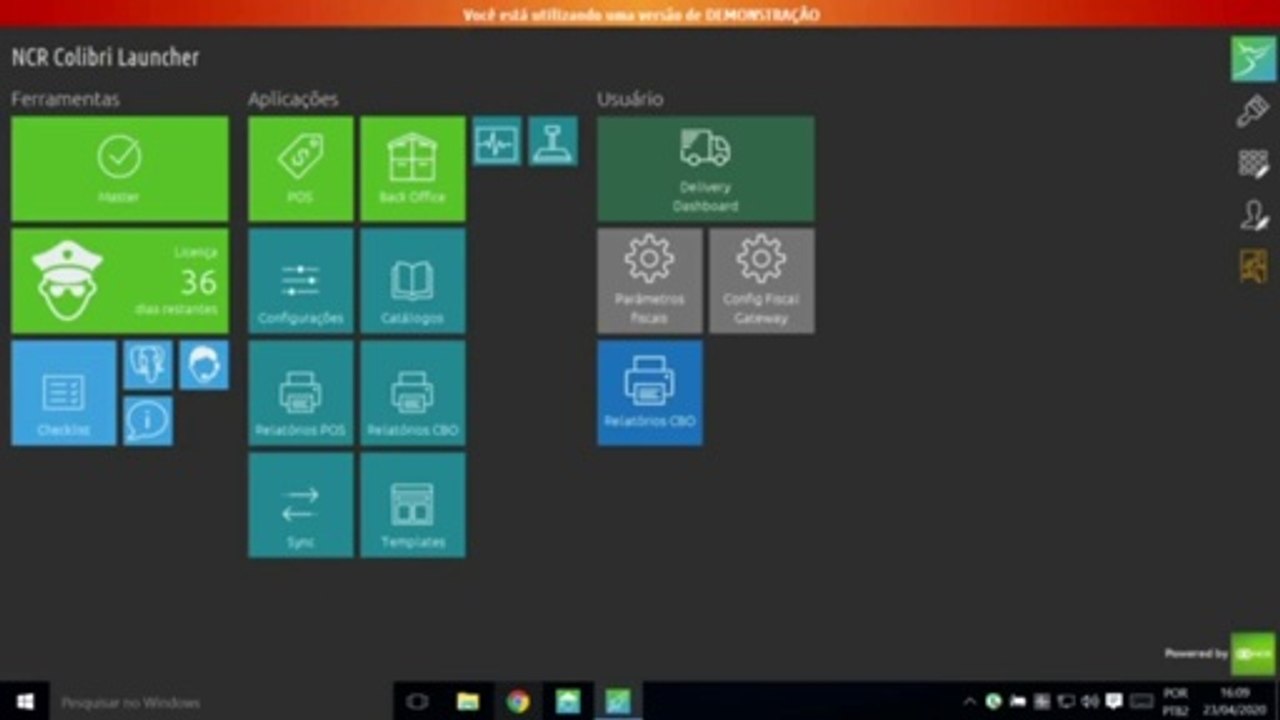Open the license tile showing 36 days remaining
The width and height of the screenshot is (1280, 720).
(x=120, y=281)
